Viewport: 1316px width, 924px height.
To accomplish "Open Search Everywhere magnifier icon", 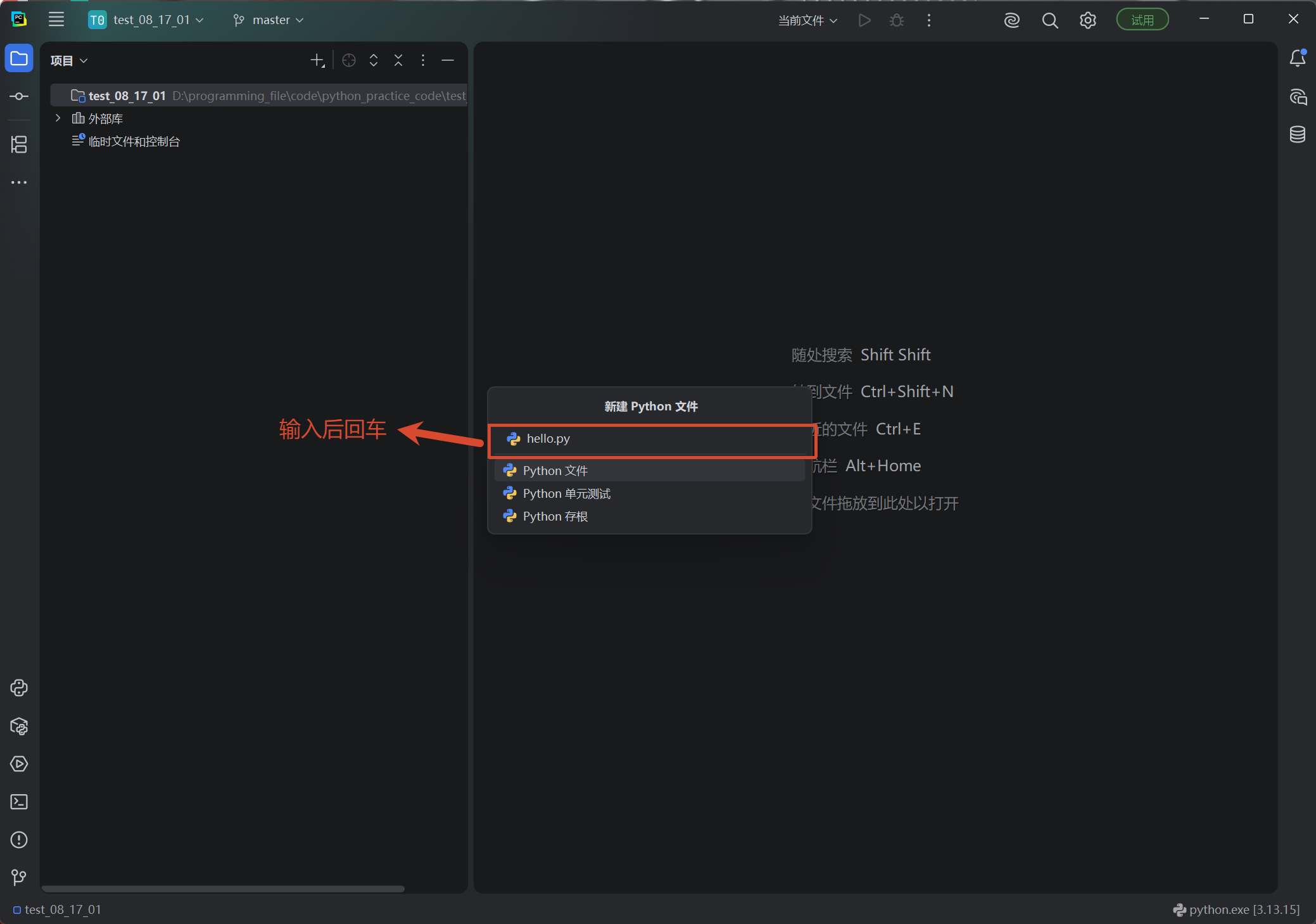I will tap(1049, 20).
